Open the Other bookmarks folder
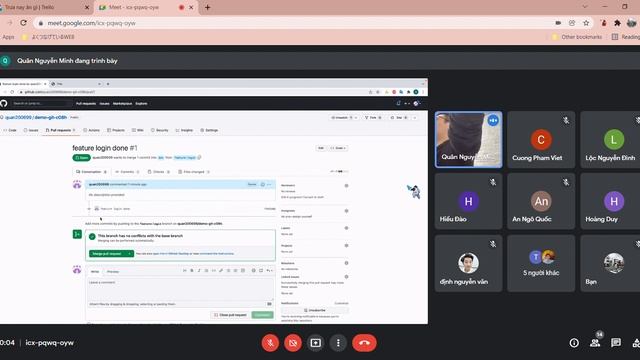 pyautogui.click(x=577, y=37)
